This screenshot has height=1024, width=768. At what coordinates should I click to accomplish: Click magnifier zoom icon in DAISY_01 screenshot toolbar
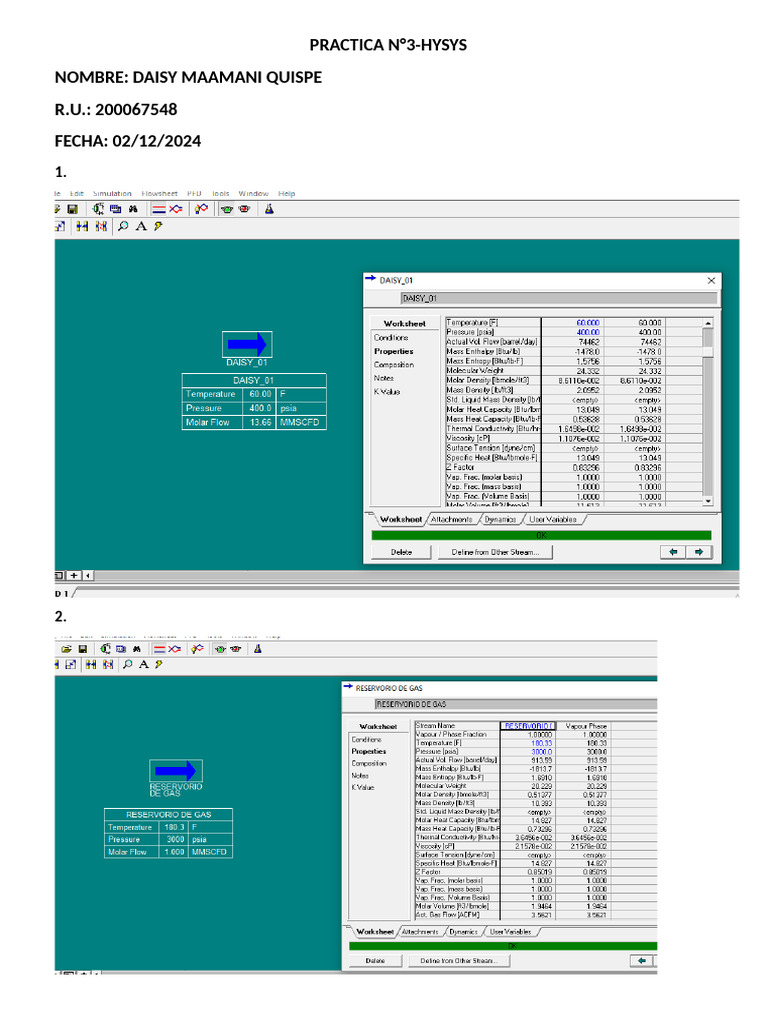[x=123, y=226]
